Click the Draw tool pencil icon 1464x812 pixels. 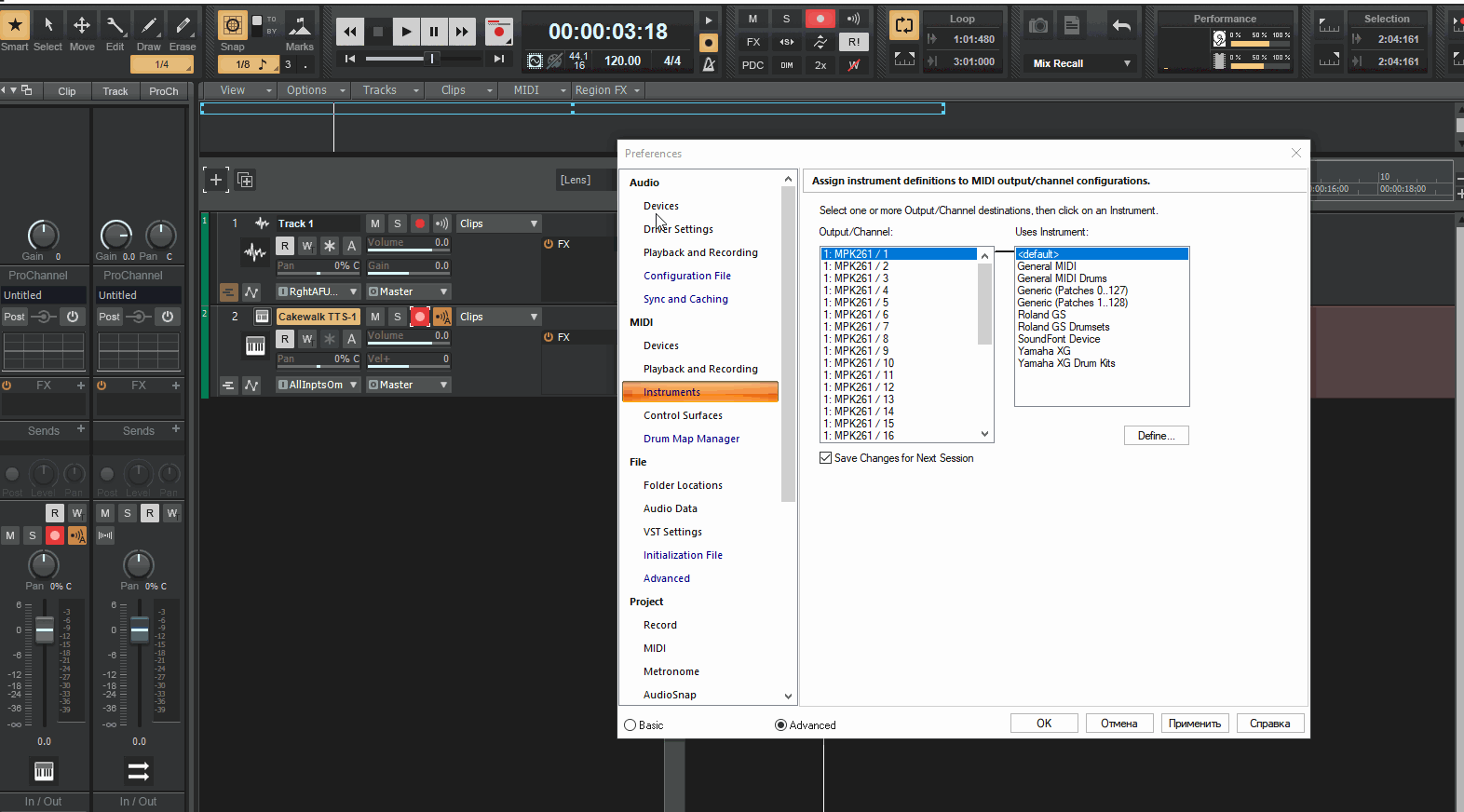tap(149, 26)
